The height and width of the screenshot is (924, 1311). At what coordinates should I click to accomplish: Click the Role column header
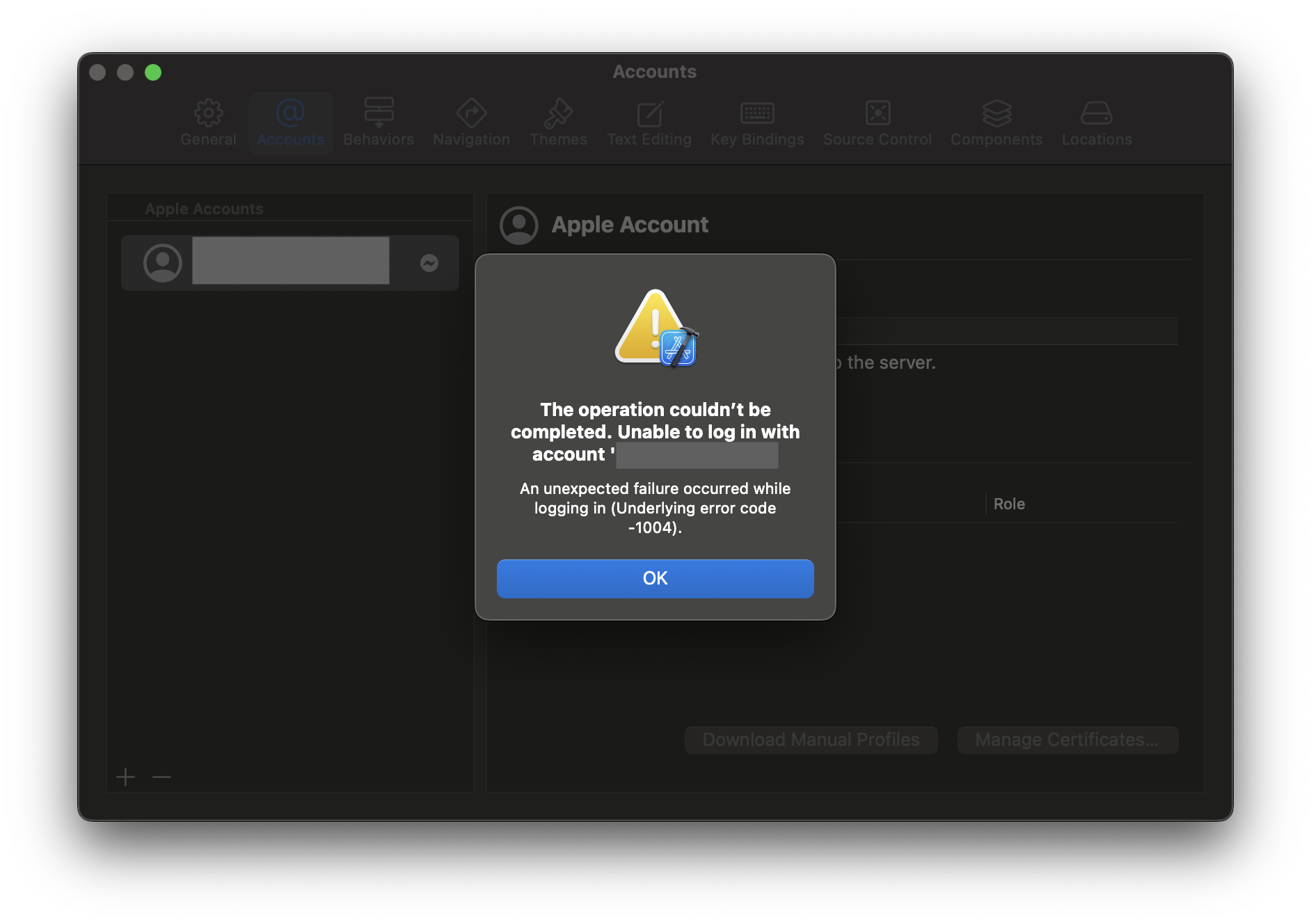click(x=1009, y=504)
